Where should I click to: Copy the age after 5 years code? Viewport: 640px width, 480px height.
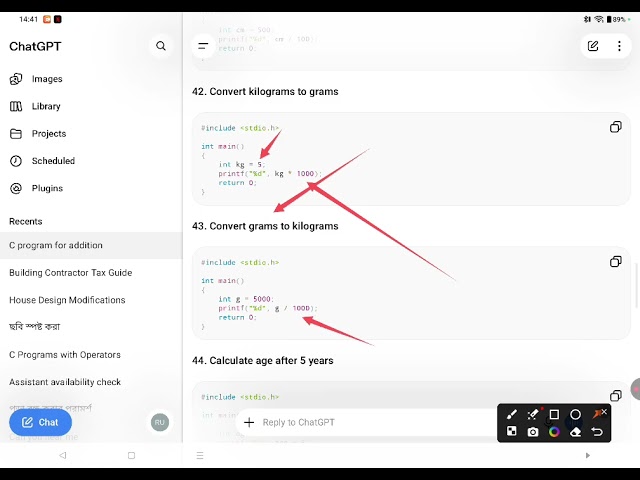point(616,396)
